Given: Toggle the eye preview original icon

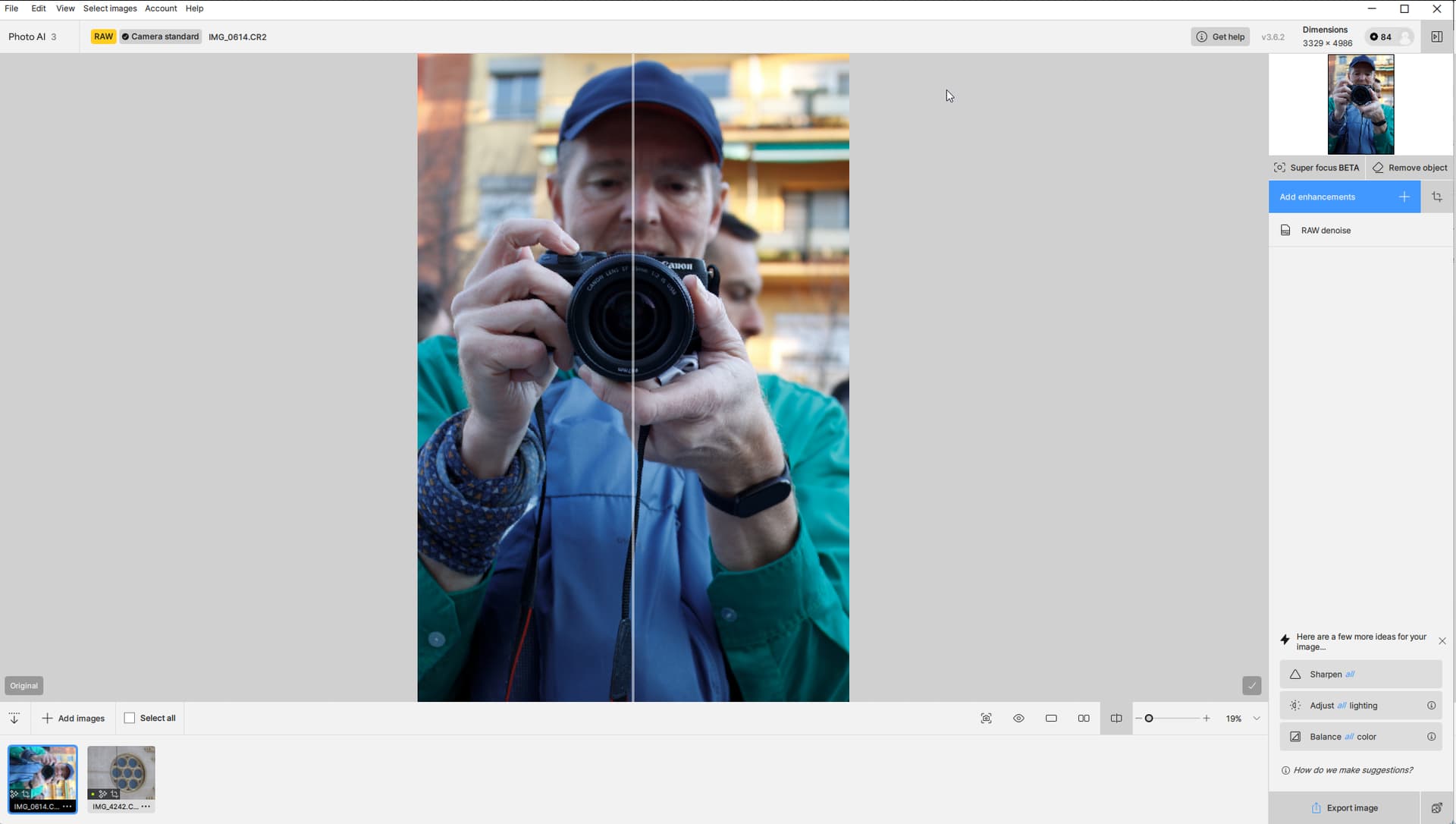Looking at the screenshot, I should pyautogui.click(x=1018, y=719).
